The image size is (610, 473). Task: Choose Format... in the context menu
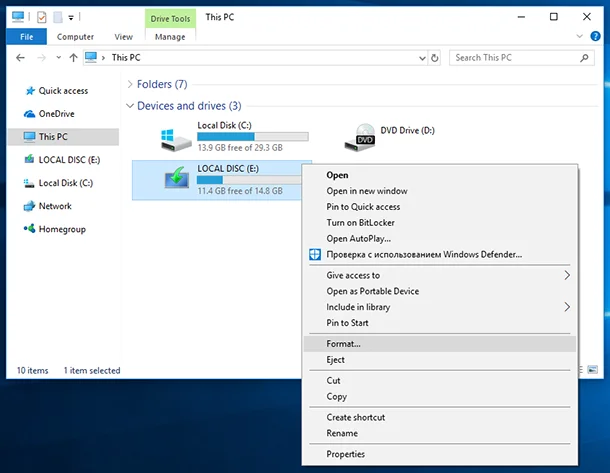[440, 344]
